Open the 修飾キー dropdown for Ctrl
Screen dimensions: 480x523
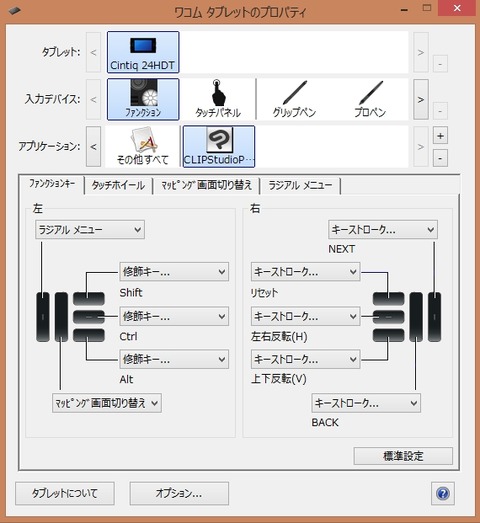(x=174, y=316)
